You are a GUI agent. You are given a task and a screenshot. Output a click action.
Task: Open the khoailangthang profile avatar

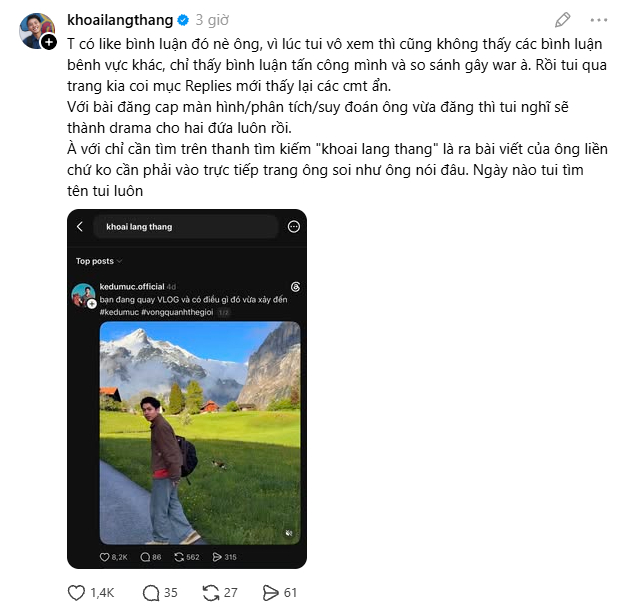click(36, 30)
